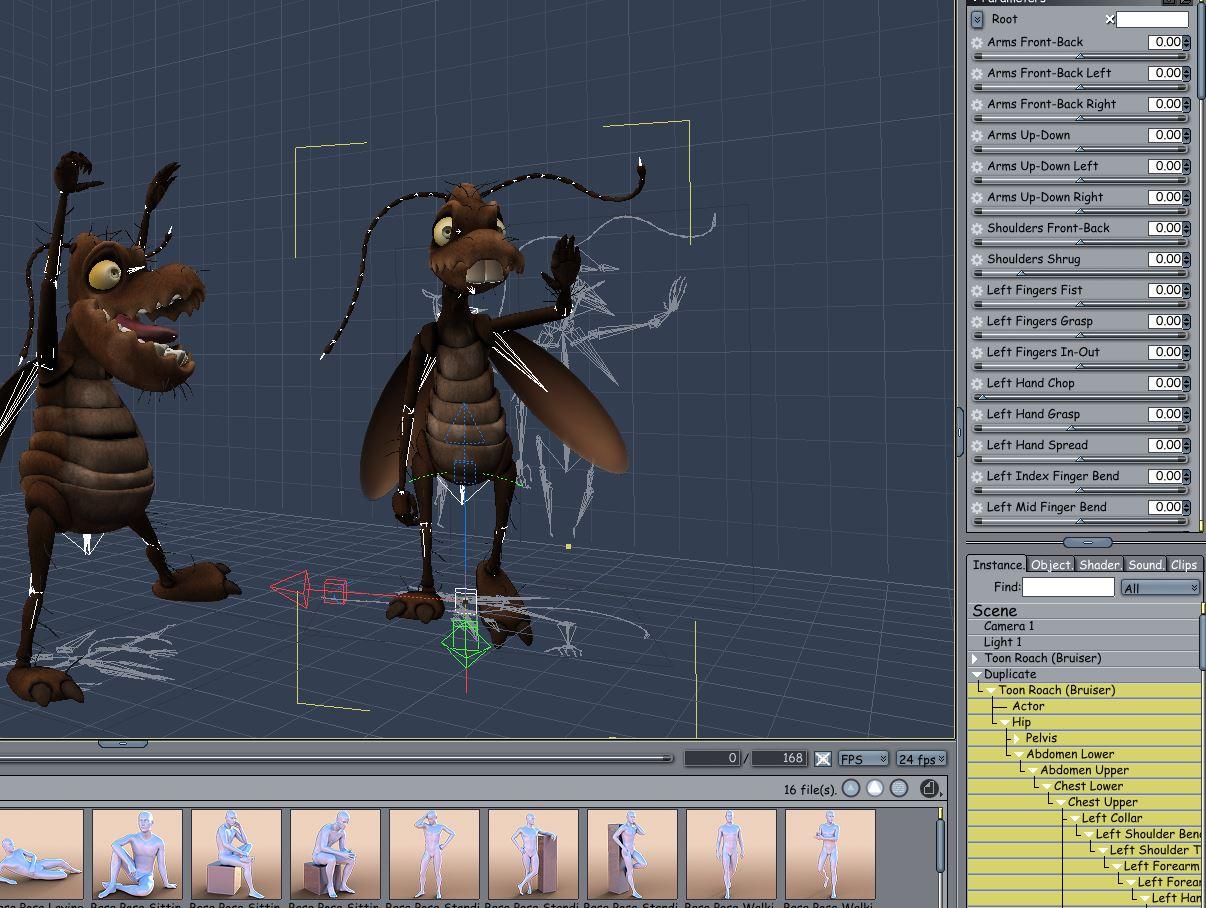Expand the Pelvis node in hierarchy

tap(1017, 739)
